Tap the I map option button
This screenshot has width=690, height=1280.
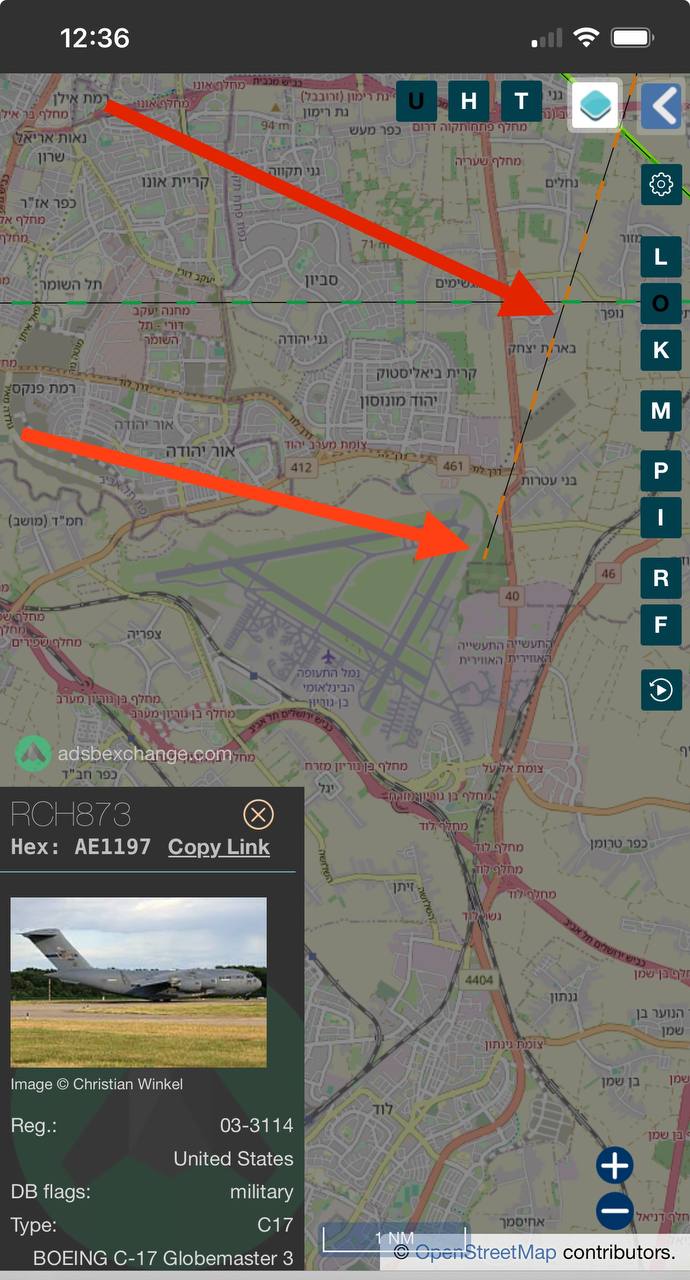tap(661, 518)
